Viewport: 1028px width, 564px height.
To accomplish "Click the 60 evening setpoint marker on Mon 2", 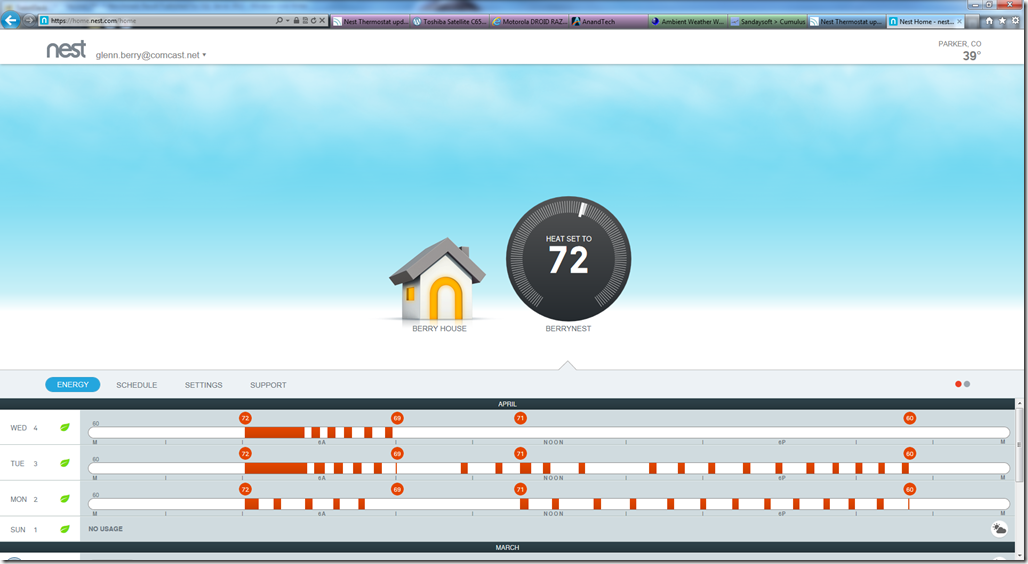I will click(909, 489).
